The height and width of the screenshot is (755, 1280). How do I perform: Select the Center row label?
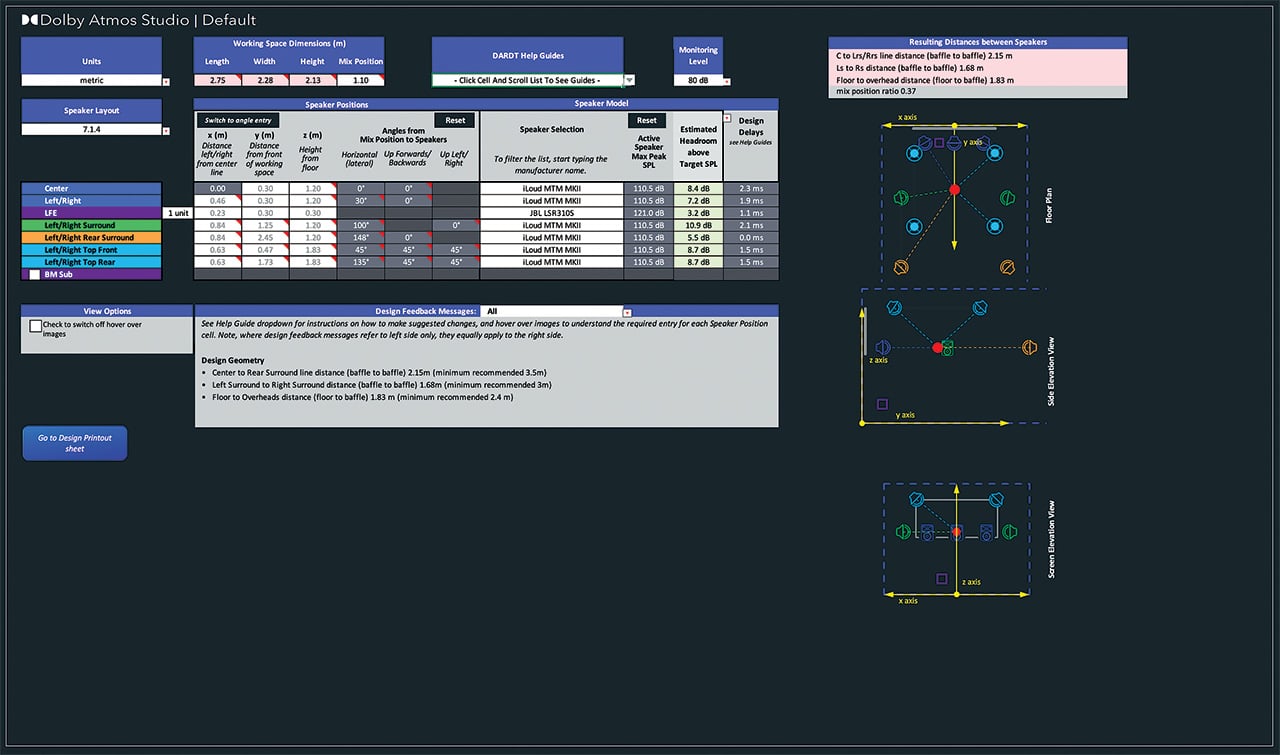point(91,189)
